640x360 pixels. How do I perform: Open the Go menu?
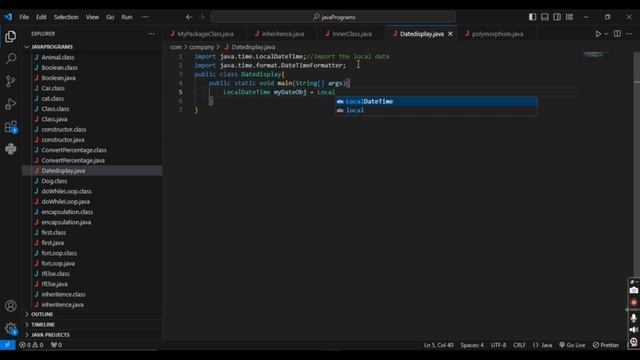pos(110,17)
